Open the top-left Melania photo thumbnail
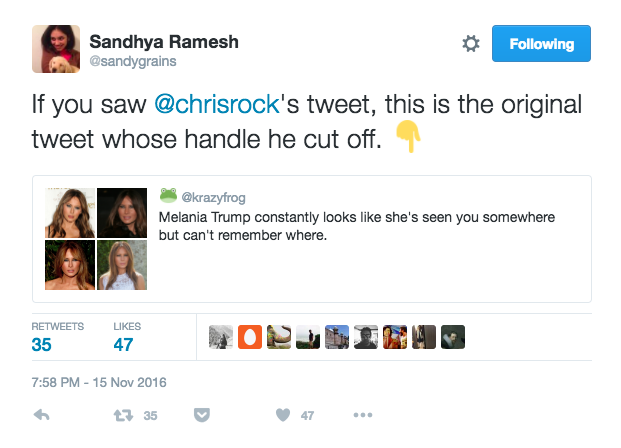Image resolution: width=621 pixels, height=448 pixels. 70,213
